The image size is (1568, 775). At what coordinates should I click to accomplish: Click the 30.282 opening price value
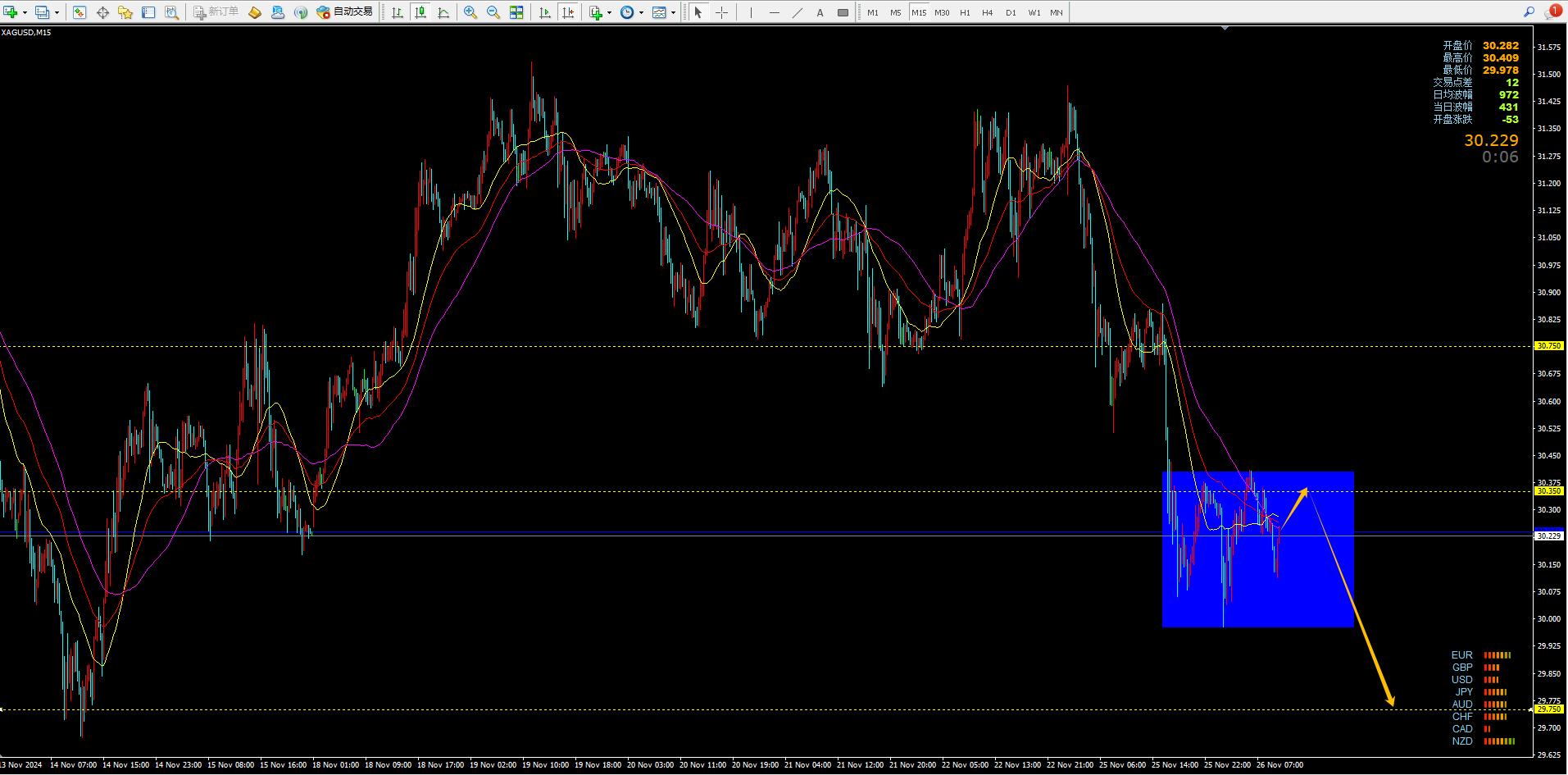coord(1500,46)
